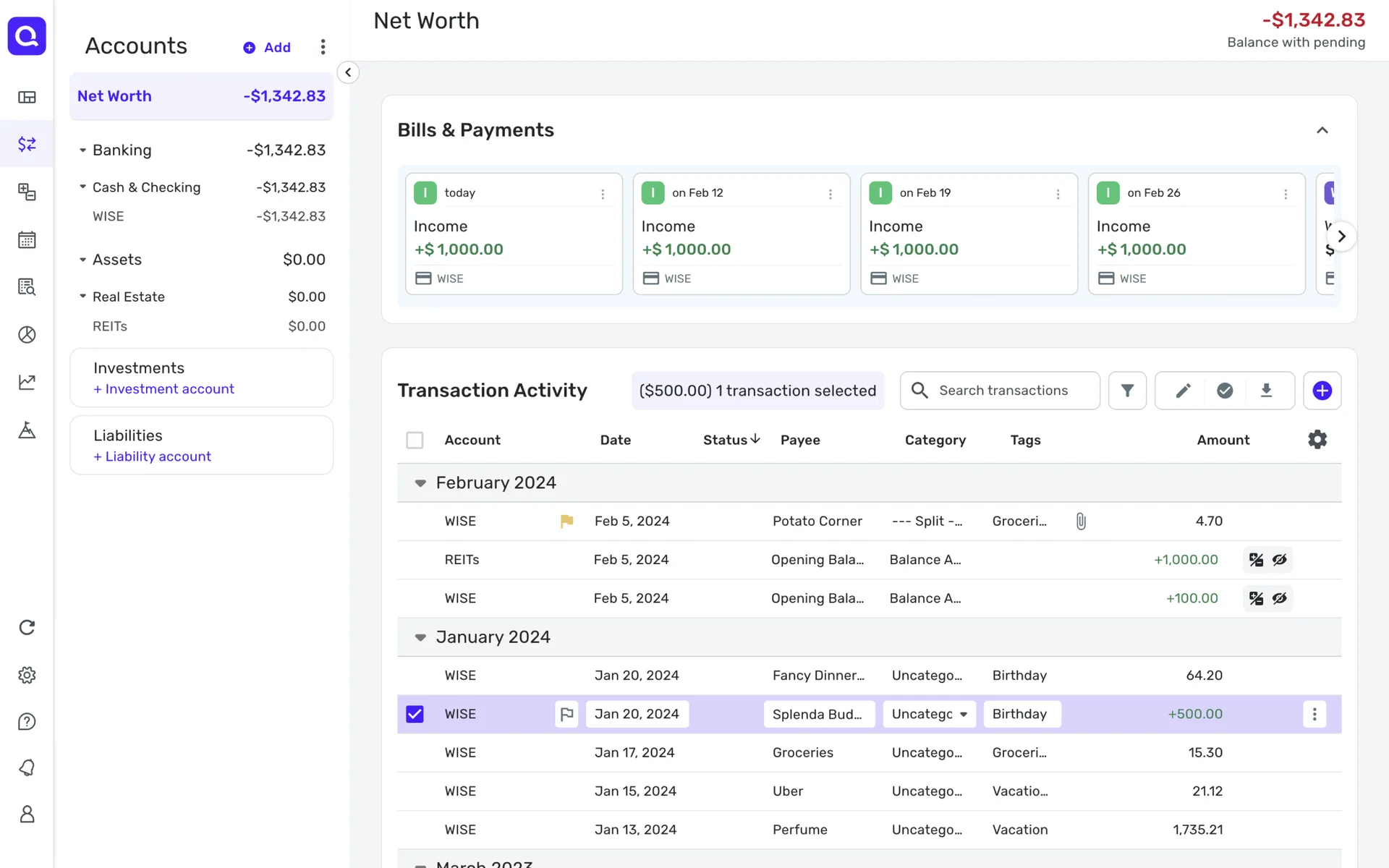This screenshot has width=1389, height=868.
Task: Open the pie chart reports sidebar icon
Action: click(27, 335)
